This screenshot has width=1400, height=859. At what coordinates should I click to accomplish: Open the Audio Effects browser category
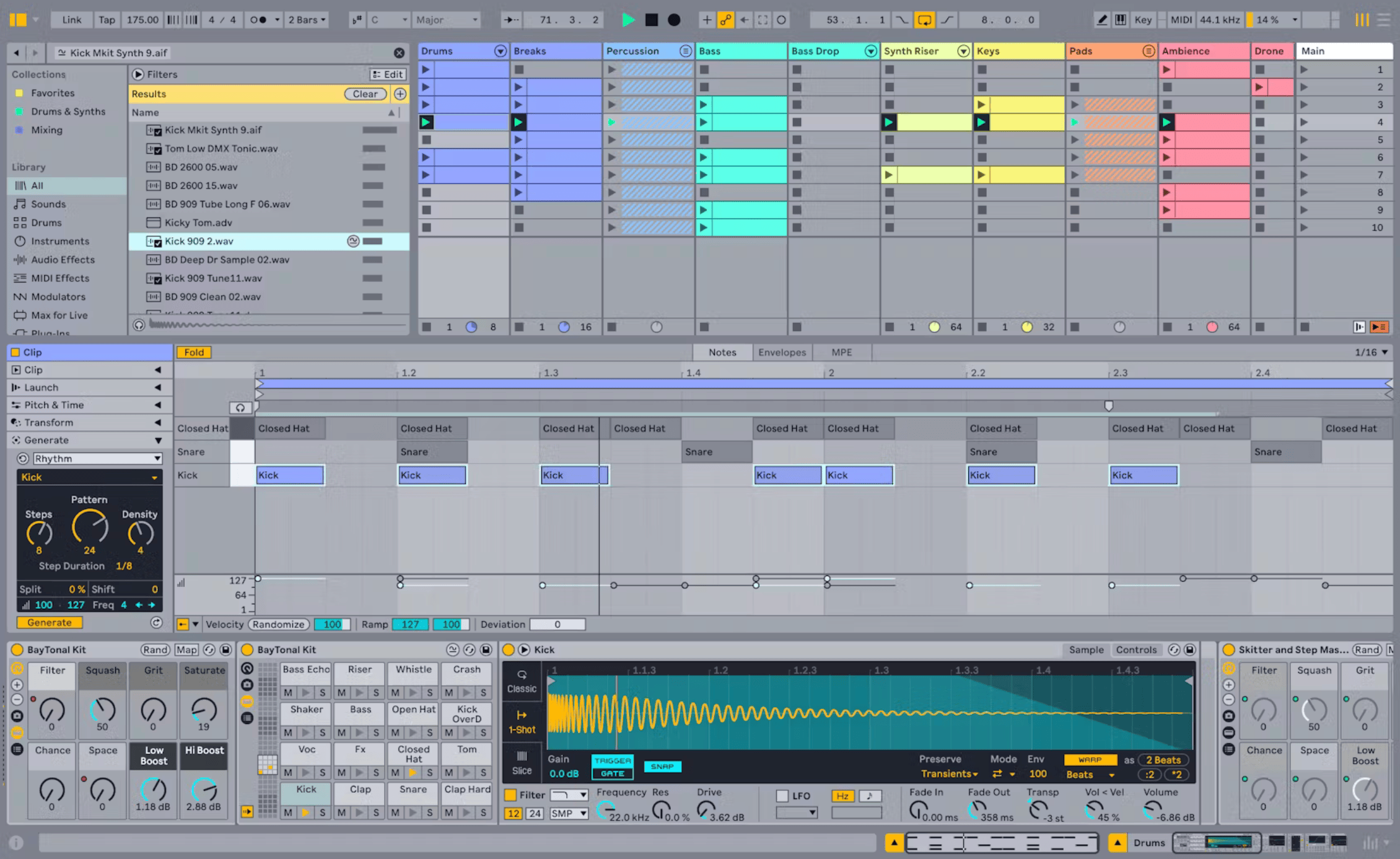pyautogui.click(x=61, y=260)
